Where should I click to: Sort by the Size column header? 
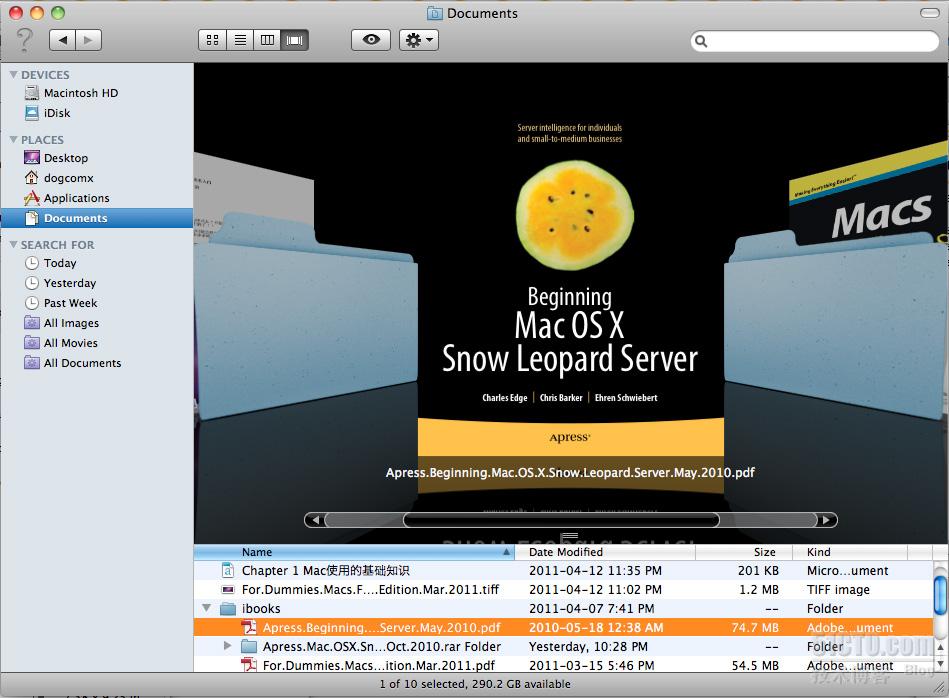pyautogui.click(x=744, y=552)
